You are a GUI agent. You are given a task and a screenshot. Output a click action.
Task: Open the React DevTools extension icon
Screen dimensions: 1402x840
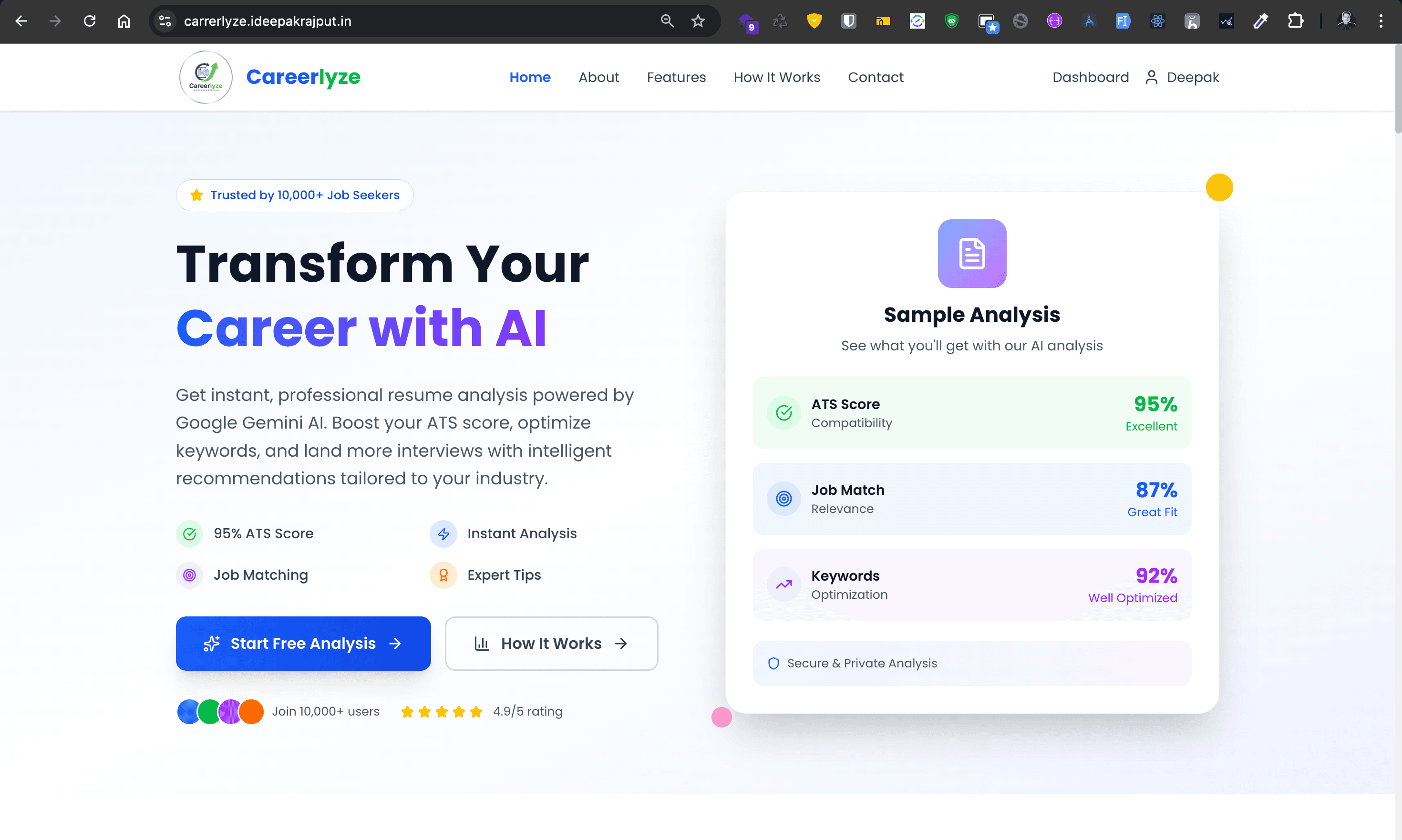click(1157, 21)
